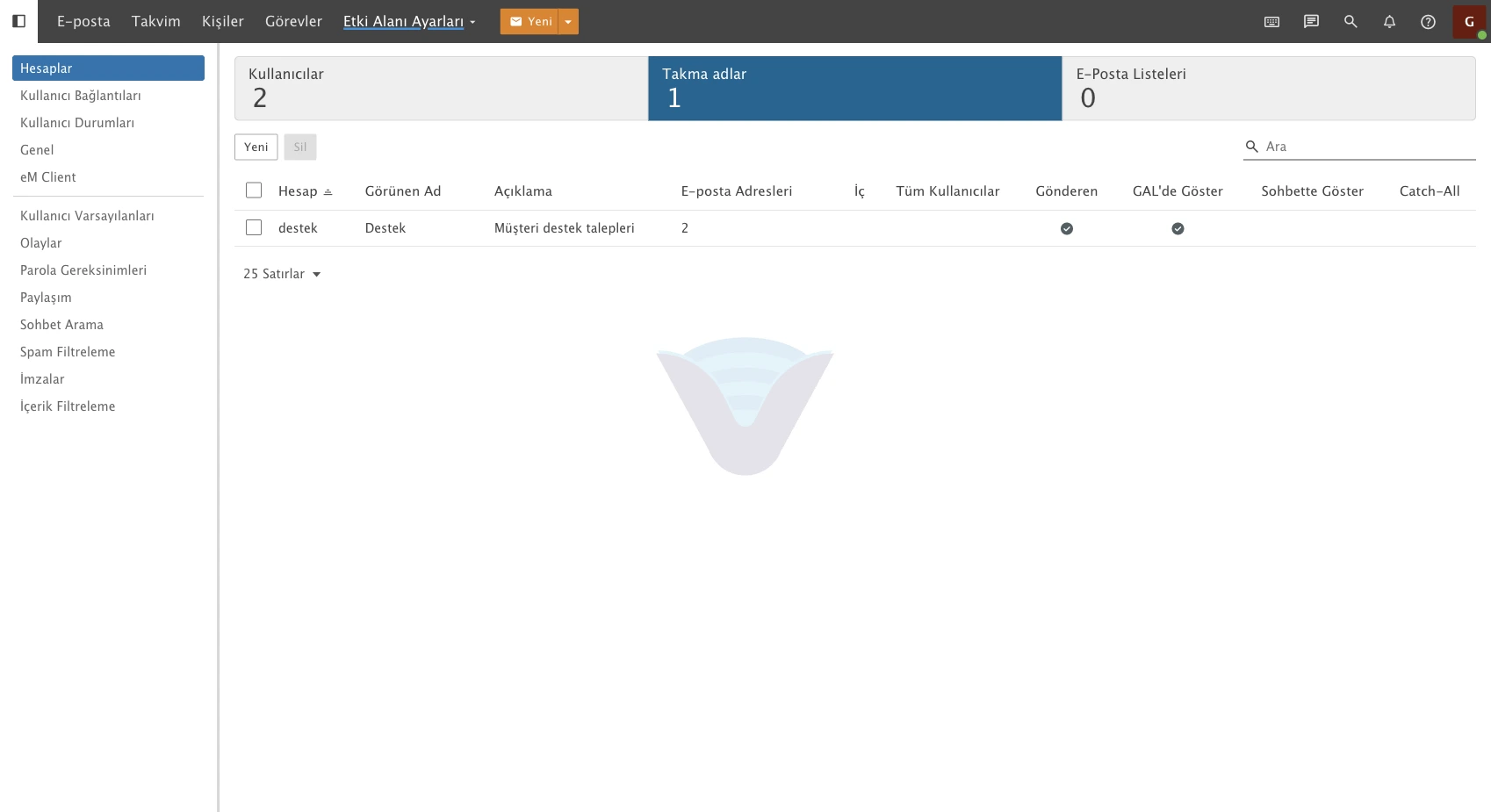Select Hesaplar in the sidebar
The width and height of the screenshot is (1491, 812).
[x=108, y=68]
